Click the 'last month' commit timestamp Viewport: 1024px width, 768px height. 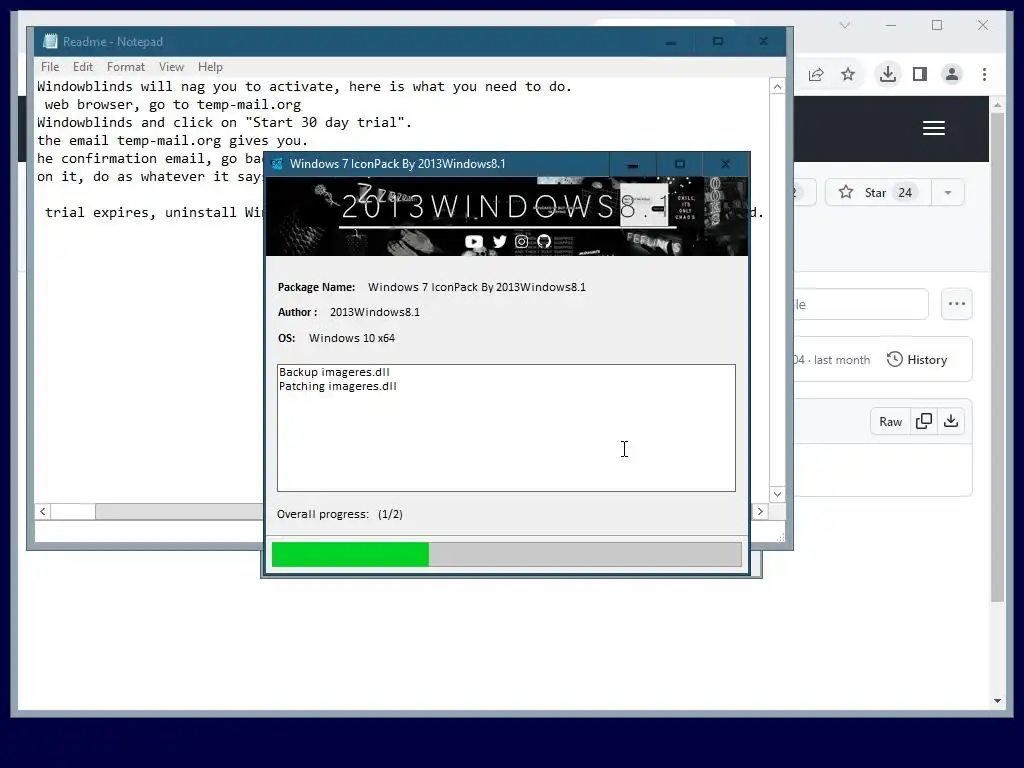(842, 360)
